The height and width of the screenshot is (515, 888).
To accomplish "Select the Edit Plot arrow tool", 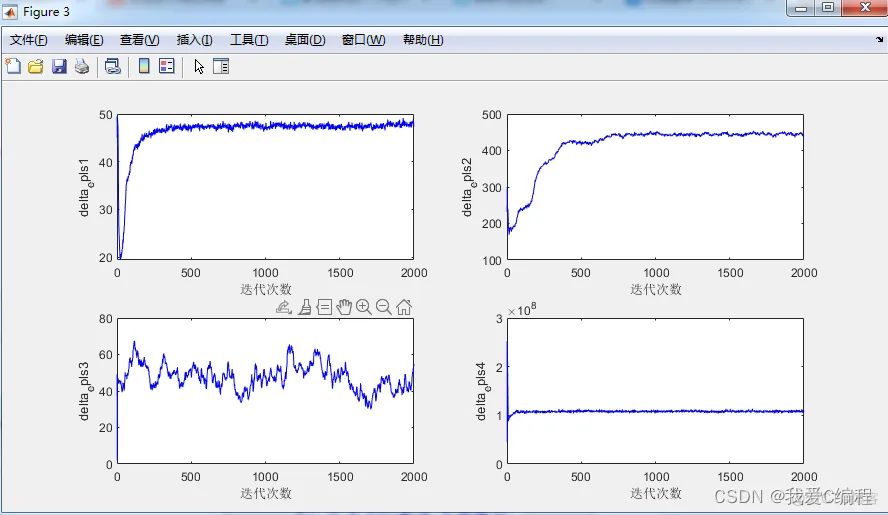I will click(x=199, y=66).
